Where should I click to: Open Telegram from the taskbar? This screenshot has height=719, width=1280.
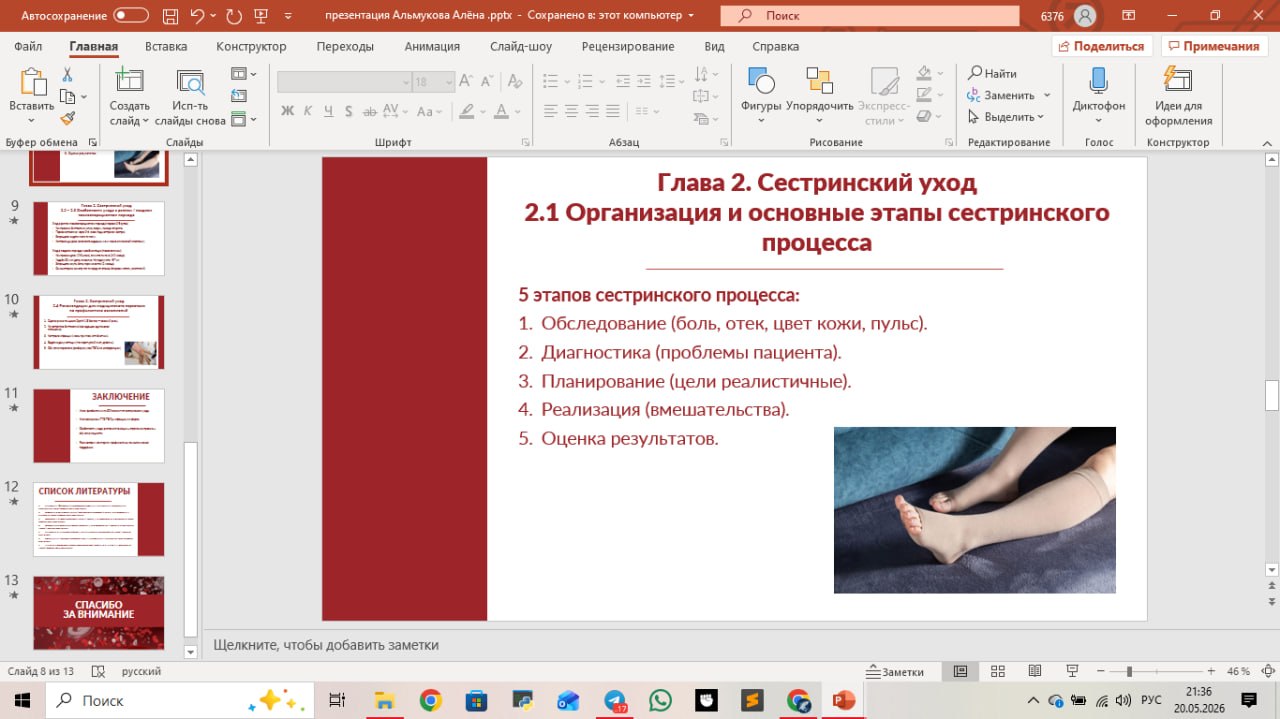[614, 700]
